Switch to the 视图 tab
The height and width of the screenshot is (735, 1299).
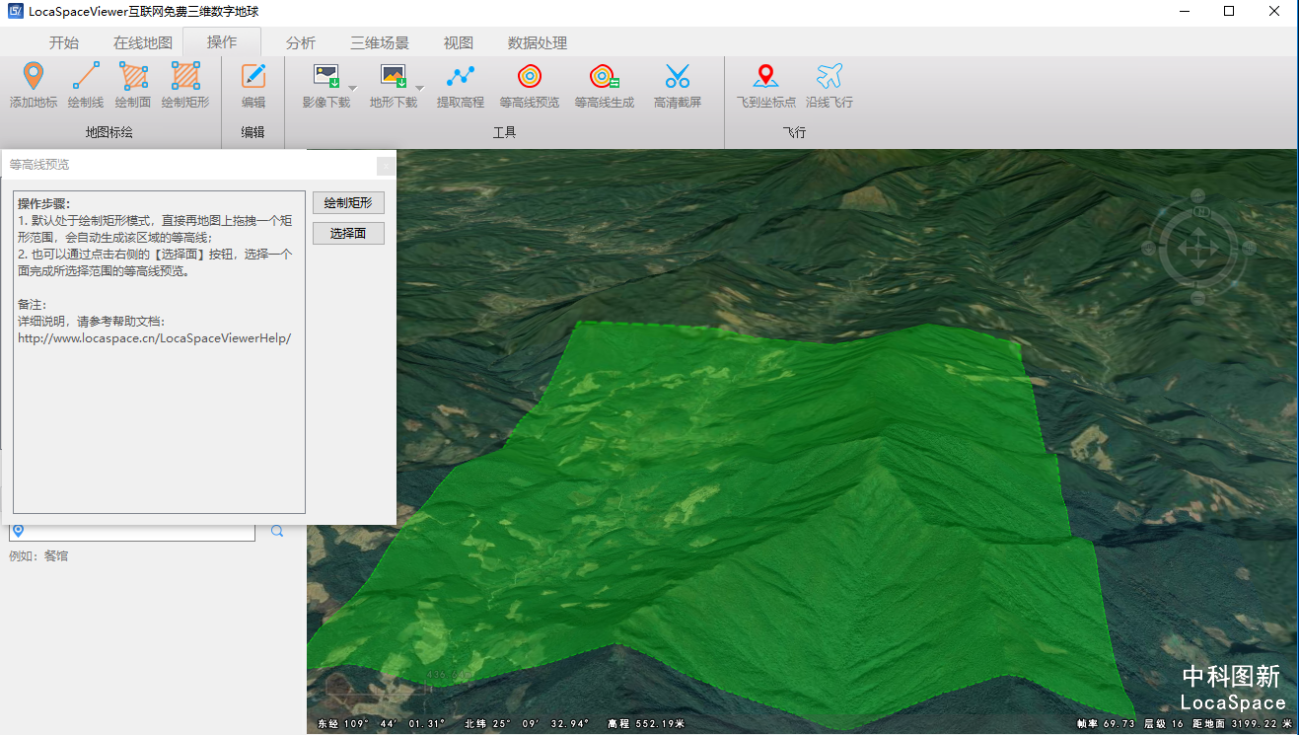pyautogui.click(x=458, y=43)
